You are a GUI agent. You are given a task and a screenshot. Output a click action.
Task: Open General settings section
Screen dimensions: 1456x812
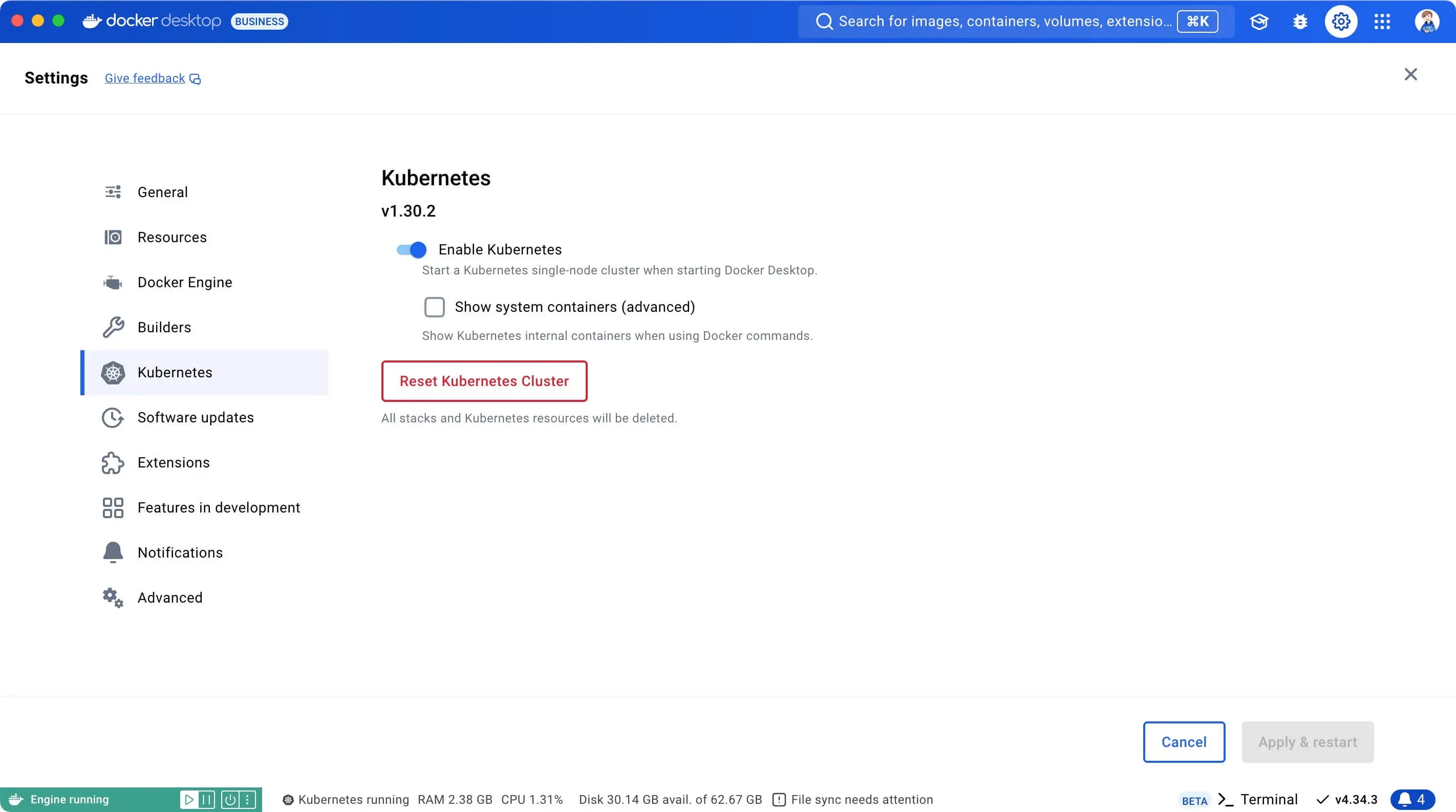point(205,192)
